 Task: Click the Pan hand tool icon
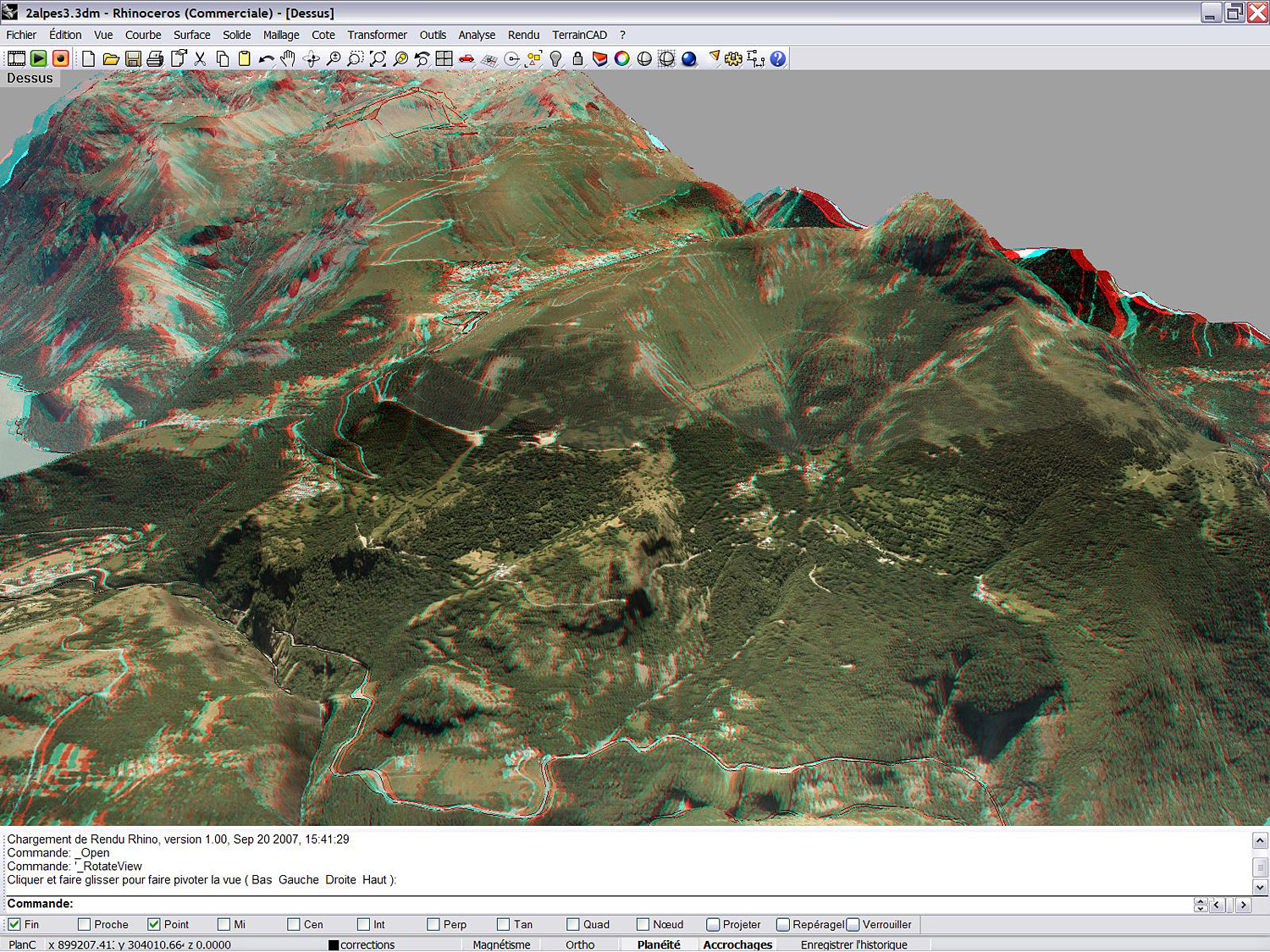pos(289,58)
